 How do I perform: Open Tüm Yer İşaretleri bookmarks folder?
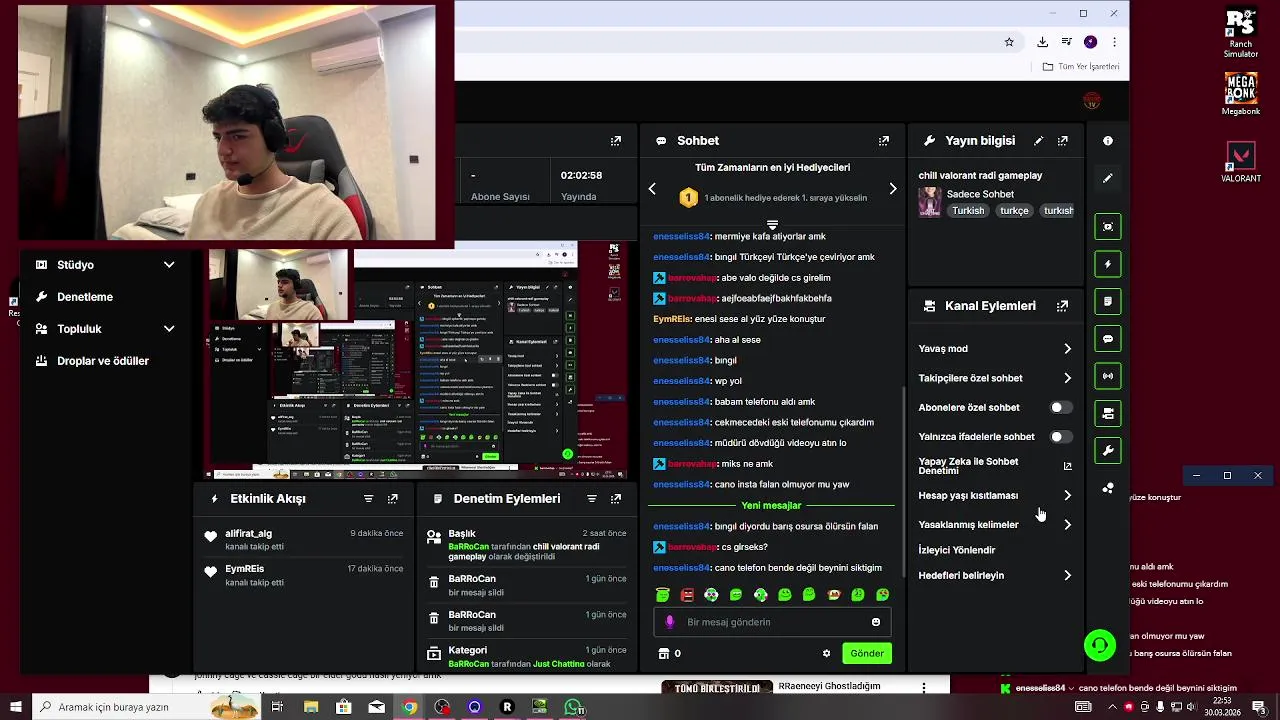click(1080, 67)
